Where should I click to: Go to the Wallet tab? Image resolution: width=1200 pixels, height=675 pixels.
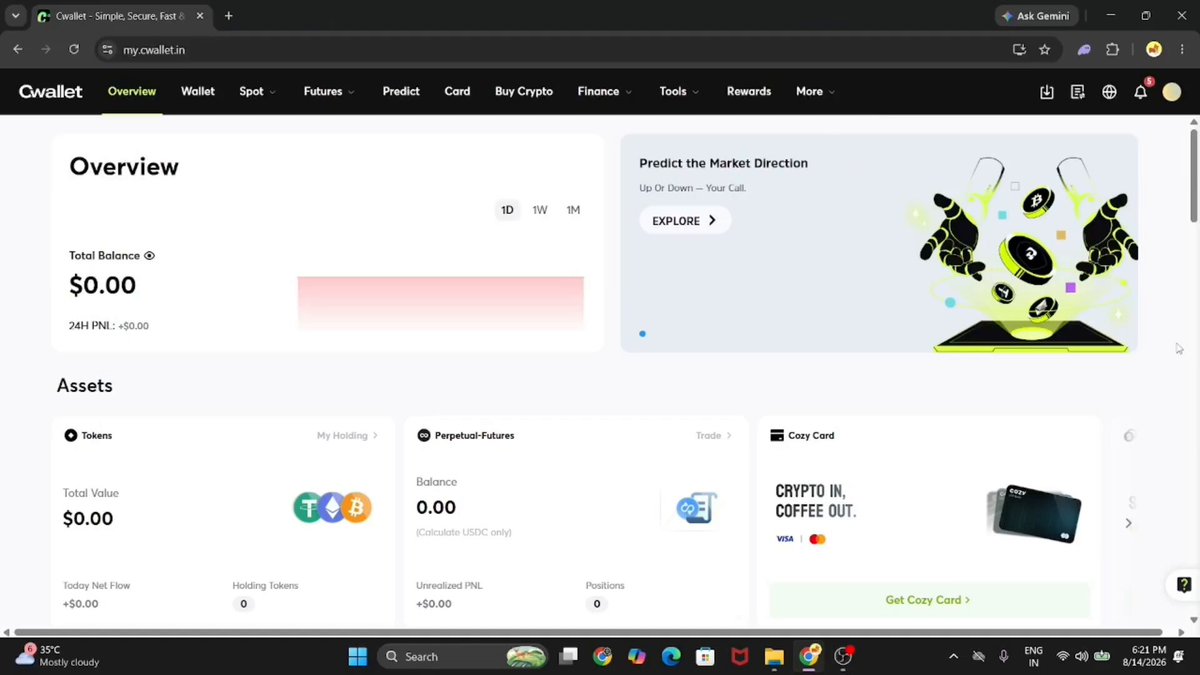(x=198, y=92)
